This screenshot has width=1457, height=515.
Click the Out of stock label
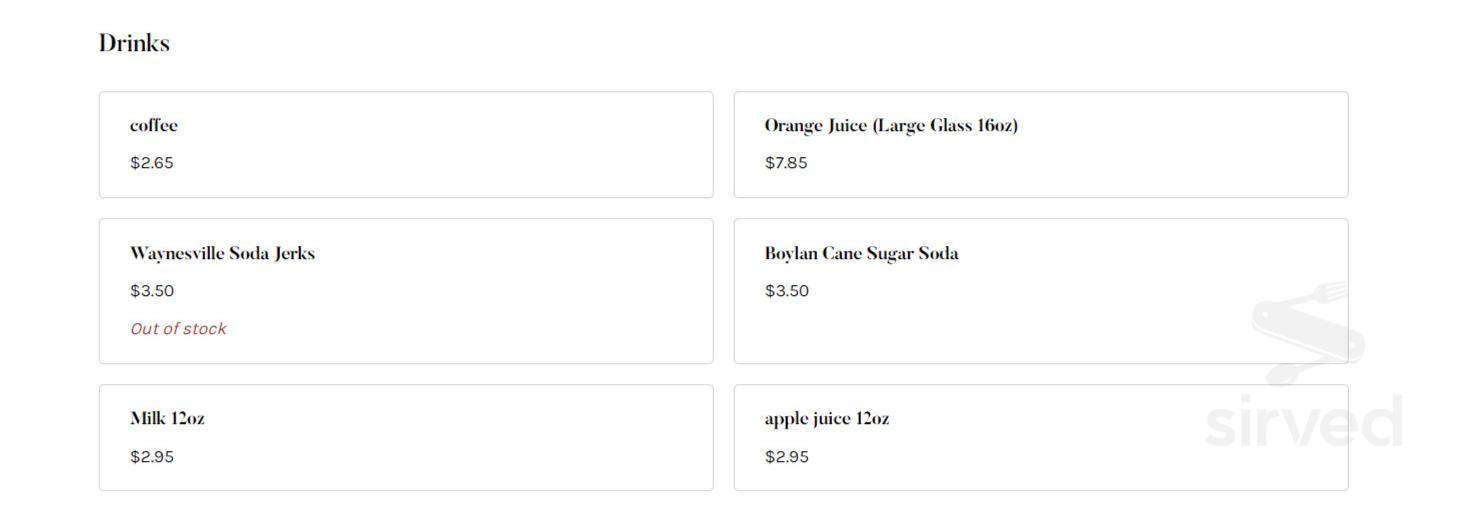(178, 329)
